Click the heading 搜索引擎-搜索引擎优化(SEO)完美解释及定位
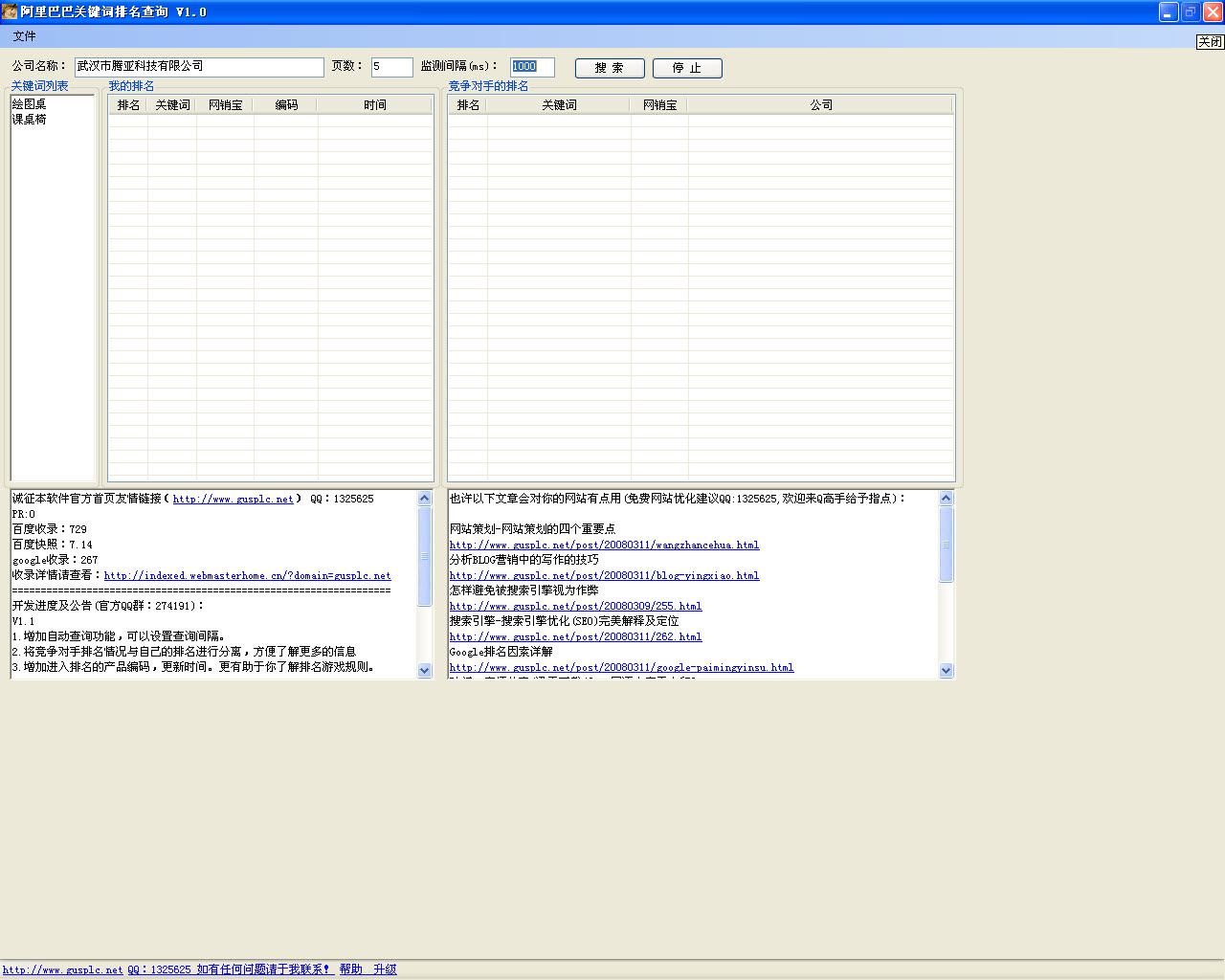 (565, 621)
